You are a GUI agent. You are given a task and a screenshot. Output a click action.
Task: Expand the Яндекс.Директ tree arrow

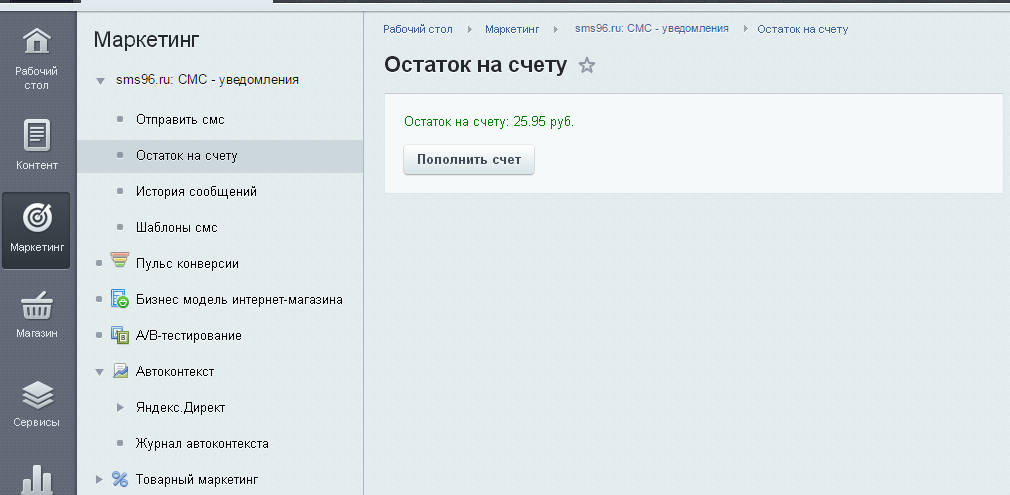click(x=120, y=407)
